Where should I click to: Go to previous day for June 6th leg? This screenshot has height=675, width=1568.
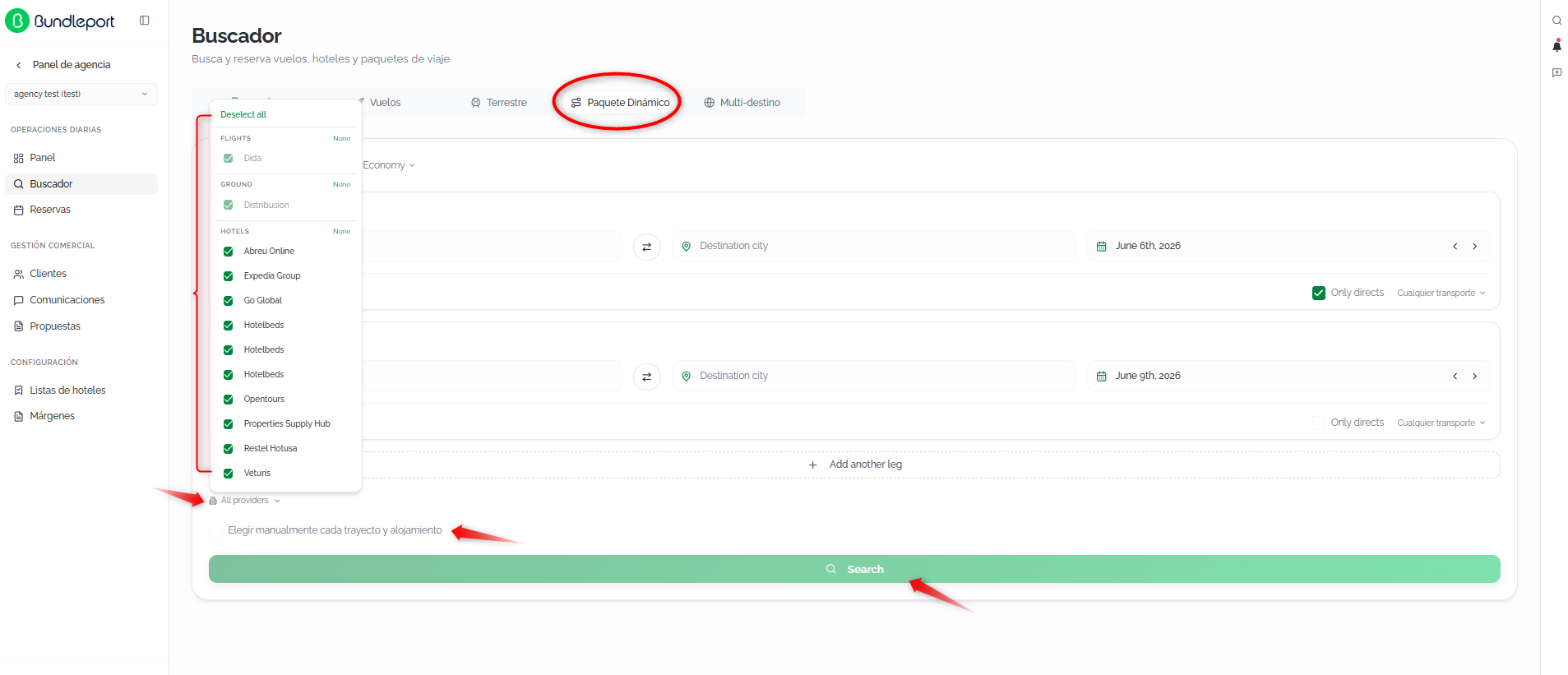coord(1455,247)
